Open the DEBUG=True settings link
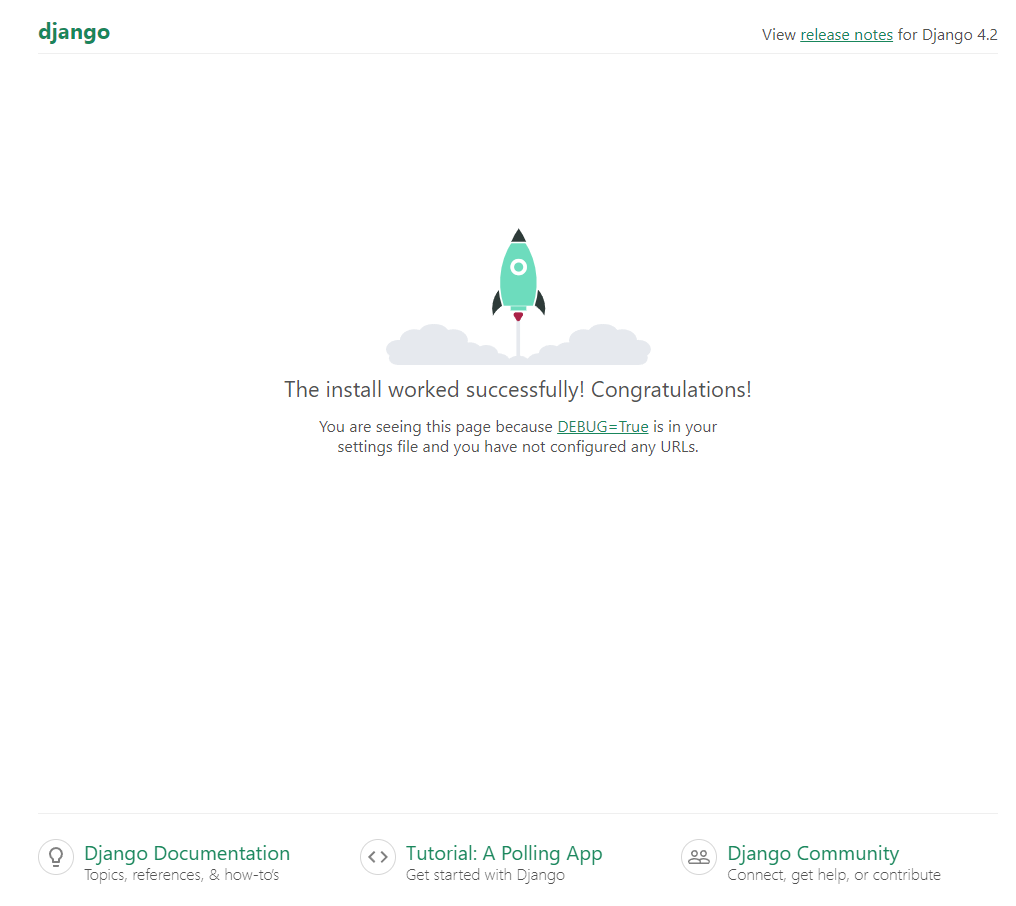 603,426
